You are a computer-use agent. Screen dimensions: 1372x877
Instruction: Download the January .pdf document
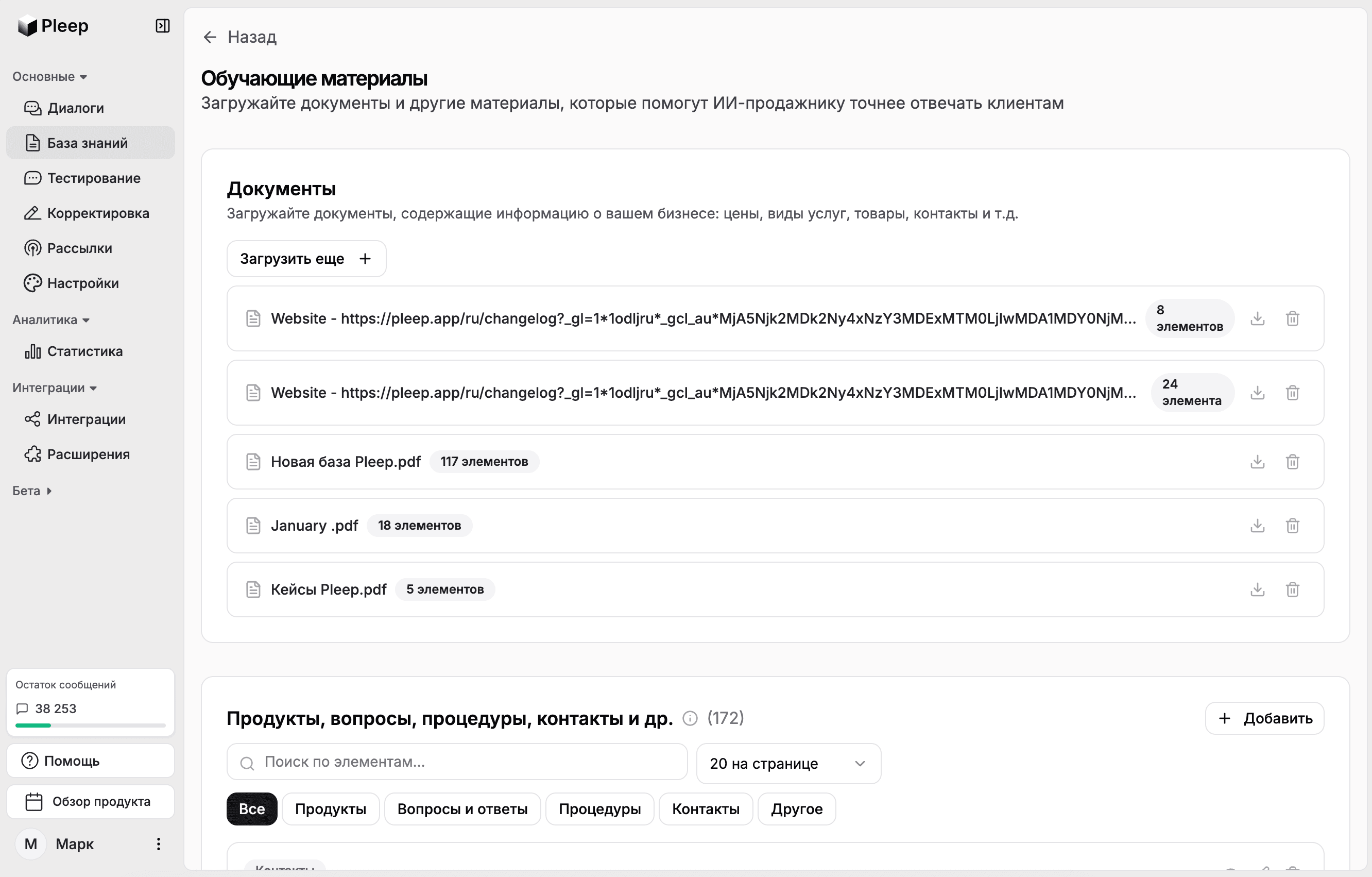tap(1257, 525)
